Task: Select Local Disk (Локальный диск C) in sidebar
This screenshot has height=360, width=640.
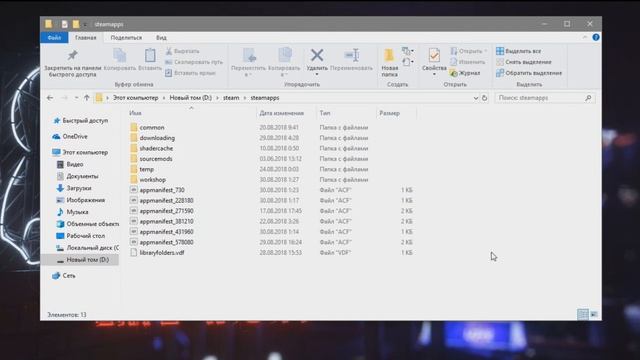Action: pos(88,248)
